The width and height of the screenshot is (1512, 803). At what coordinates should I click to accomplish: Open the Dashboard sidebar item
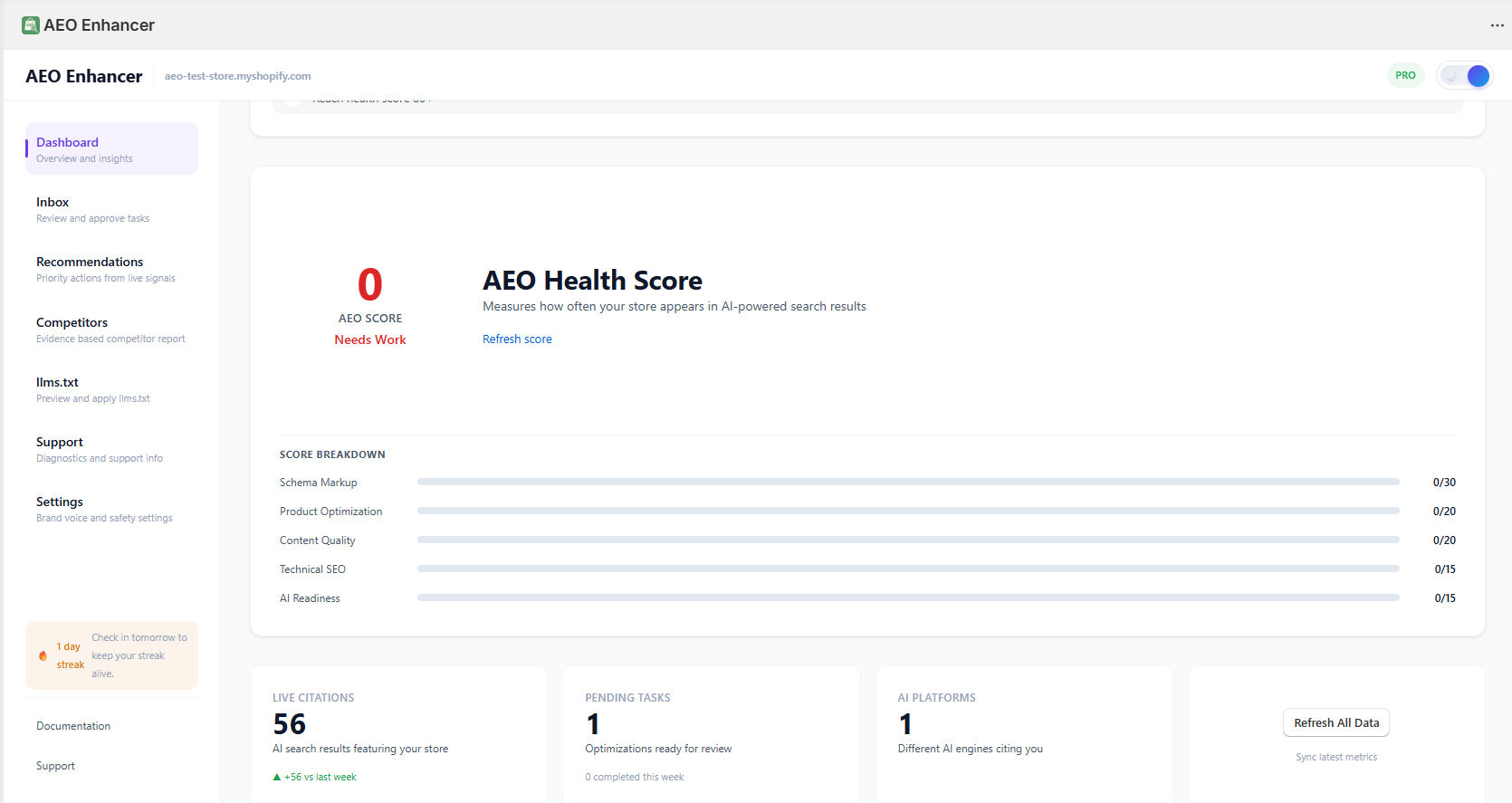111,148
